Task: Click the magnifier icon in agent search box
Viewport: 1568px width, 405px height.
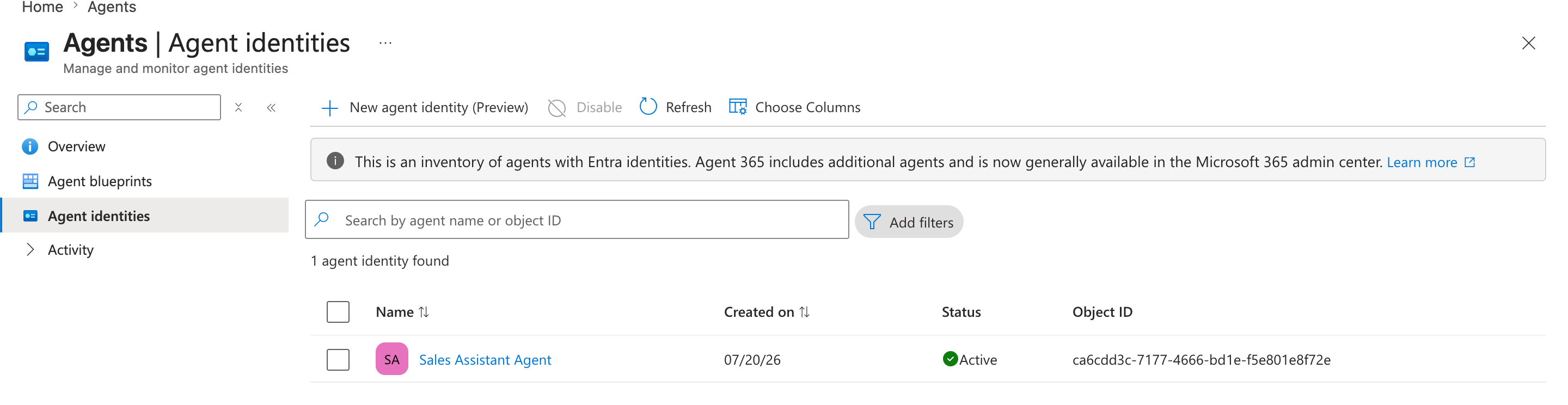Action: (x=322, y=219)
